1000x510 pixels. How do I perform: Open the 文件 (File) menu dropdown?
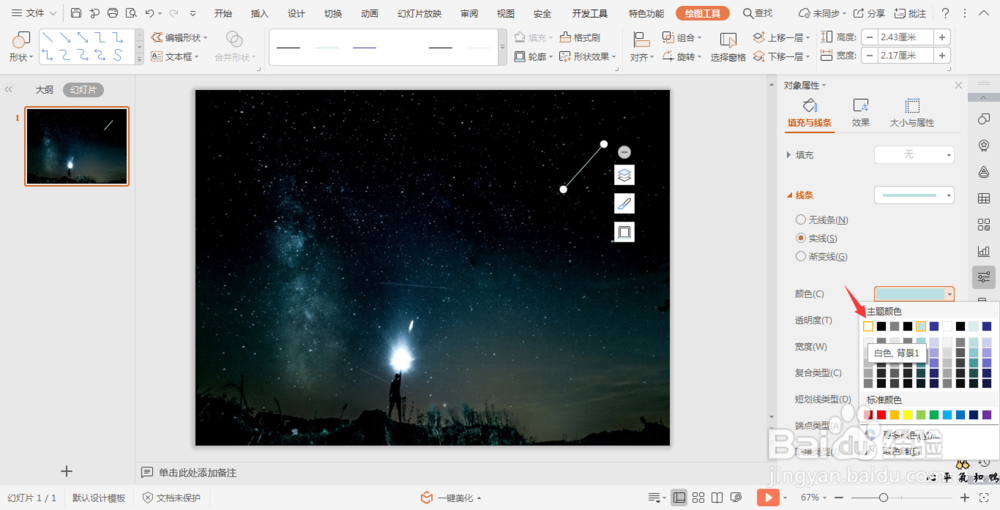coord(34,13)
